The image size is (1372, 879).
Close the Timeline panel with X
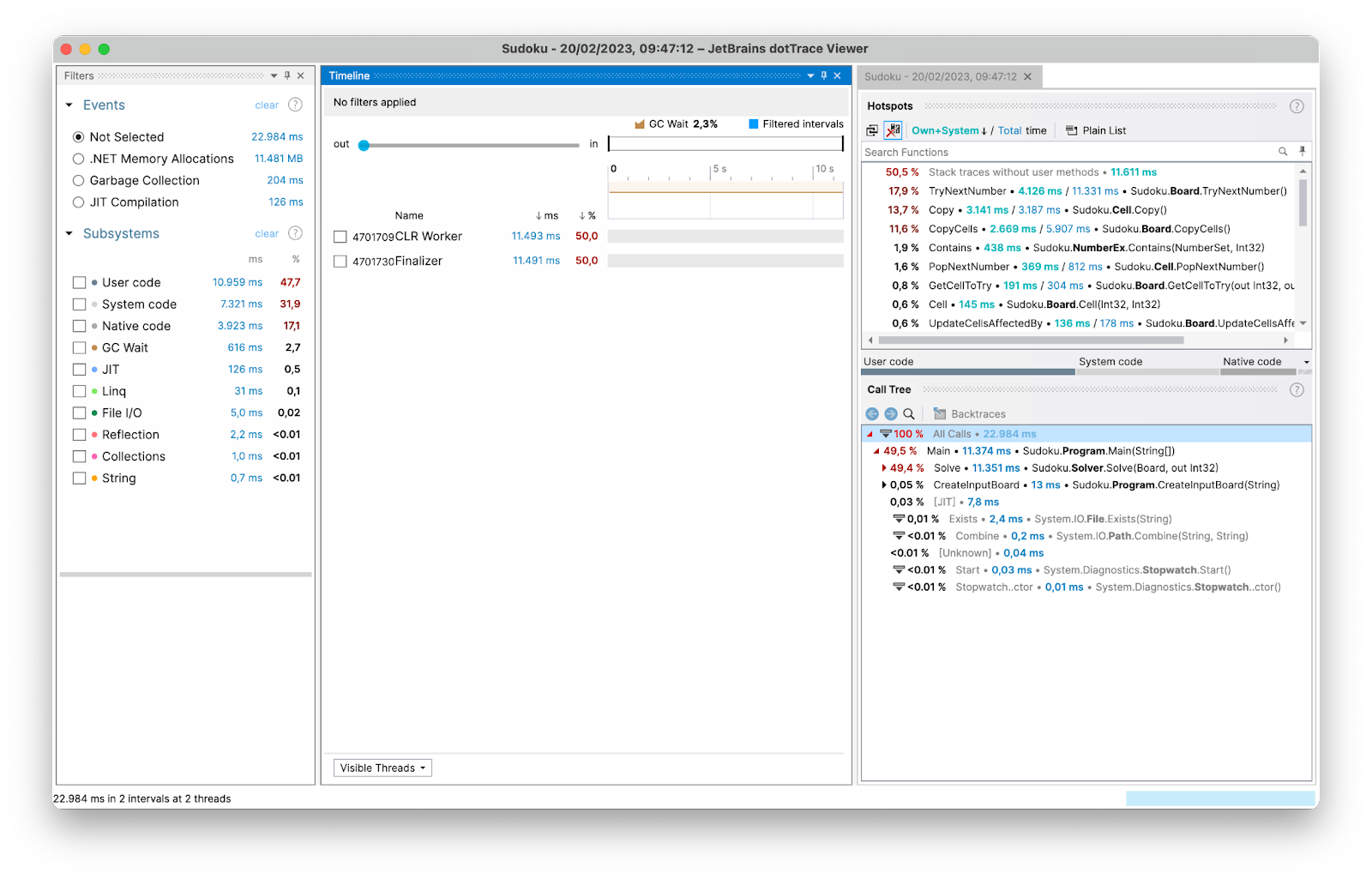coord(838,75)
